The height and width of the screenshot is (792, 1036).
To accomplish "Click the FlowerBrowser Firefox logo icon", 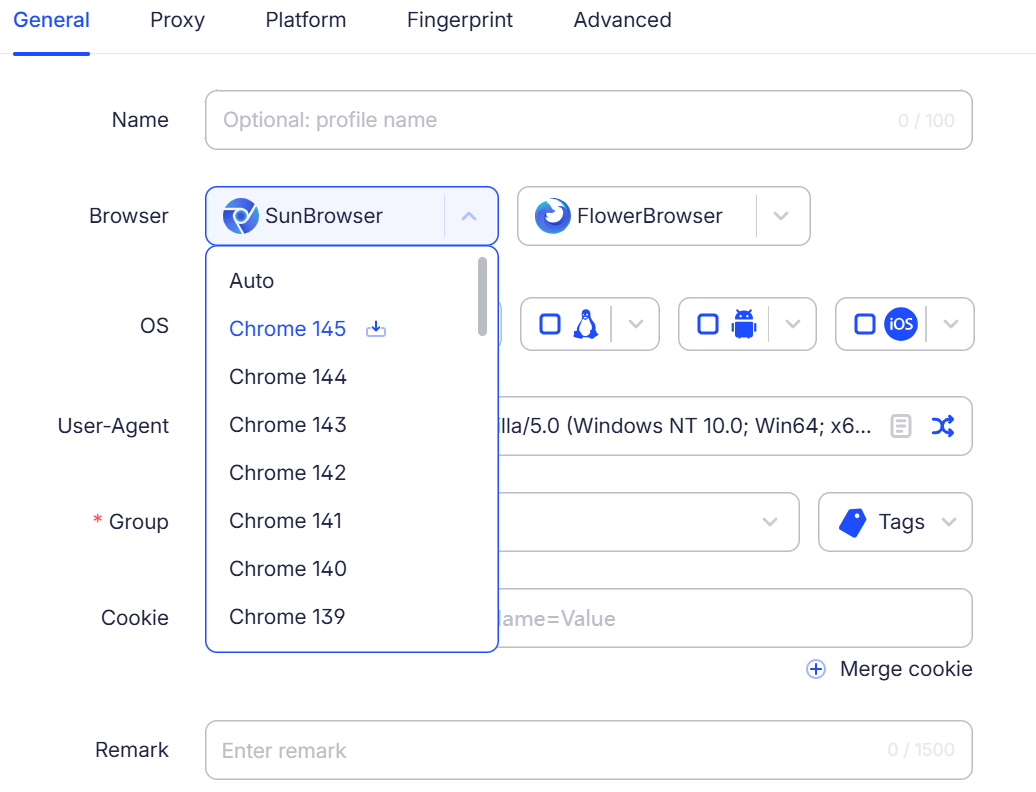I will click(553, 216).
